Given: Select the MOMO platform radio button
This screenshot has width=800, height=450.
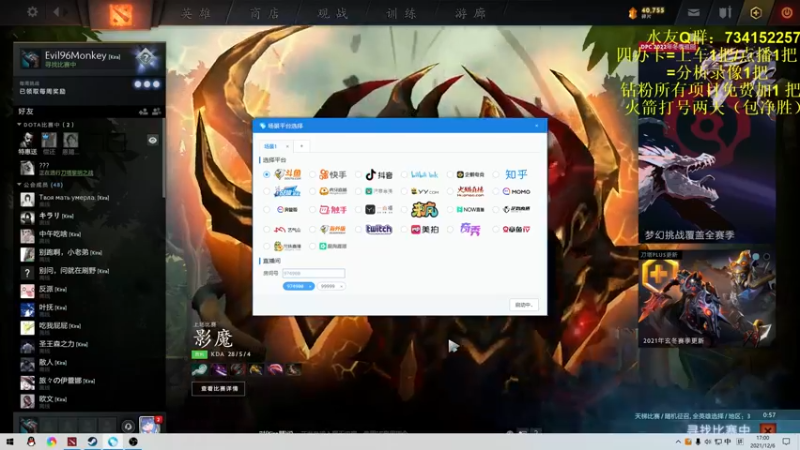Looking at the screenshot, I should [x=495, y=191].
